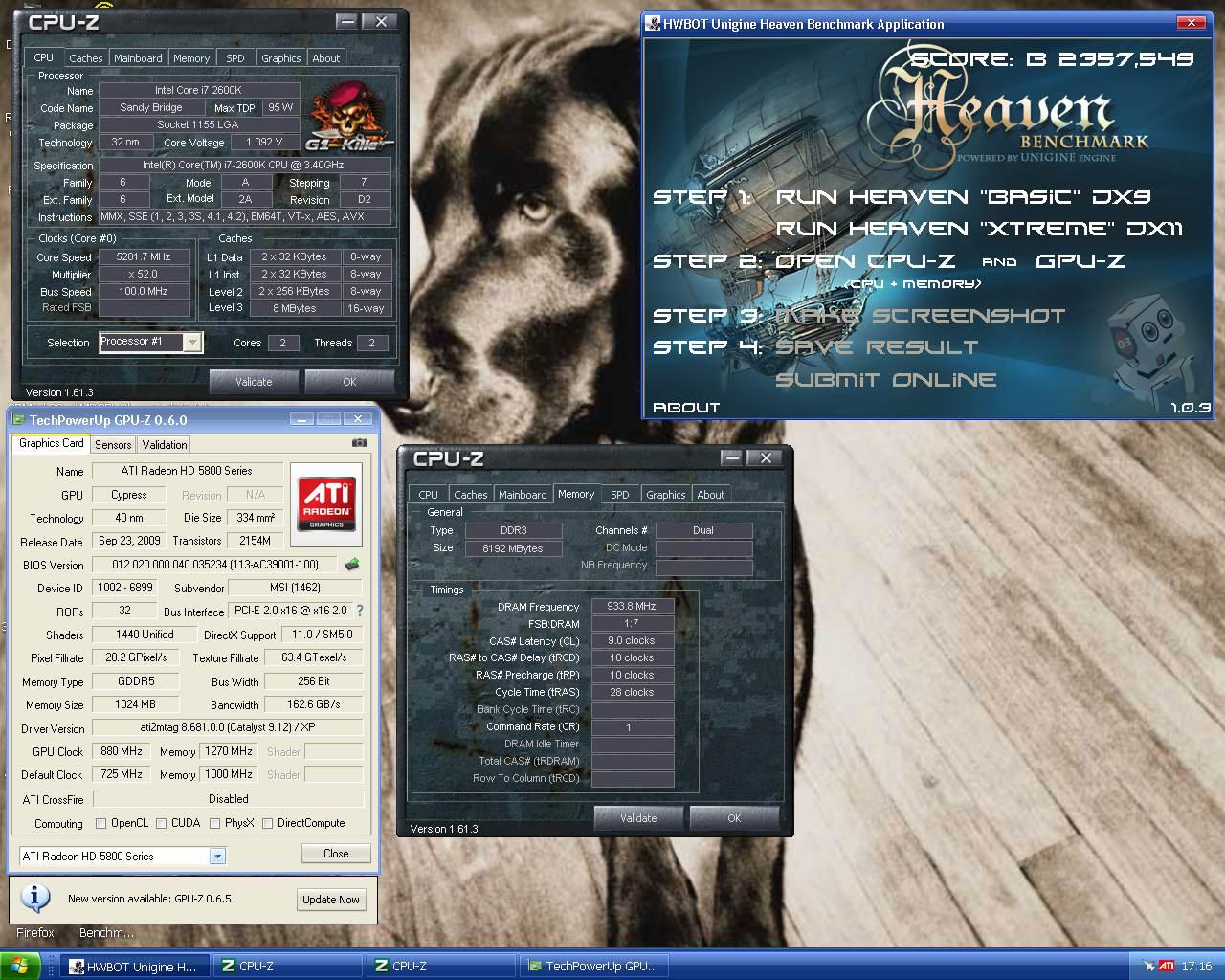
Task: Click the Command Rate 1T value
Action: [x=633, y=726]
